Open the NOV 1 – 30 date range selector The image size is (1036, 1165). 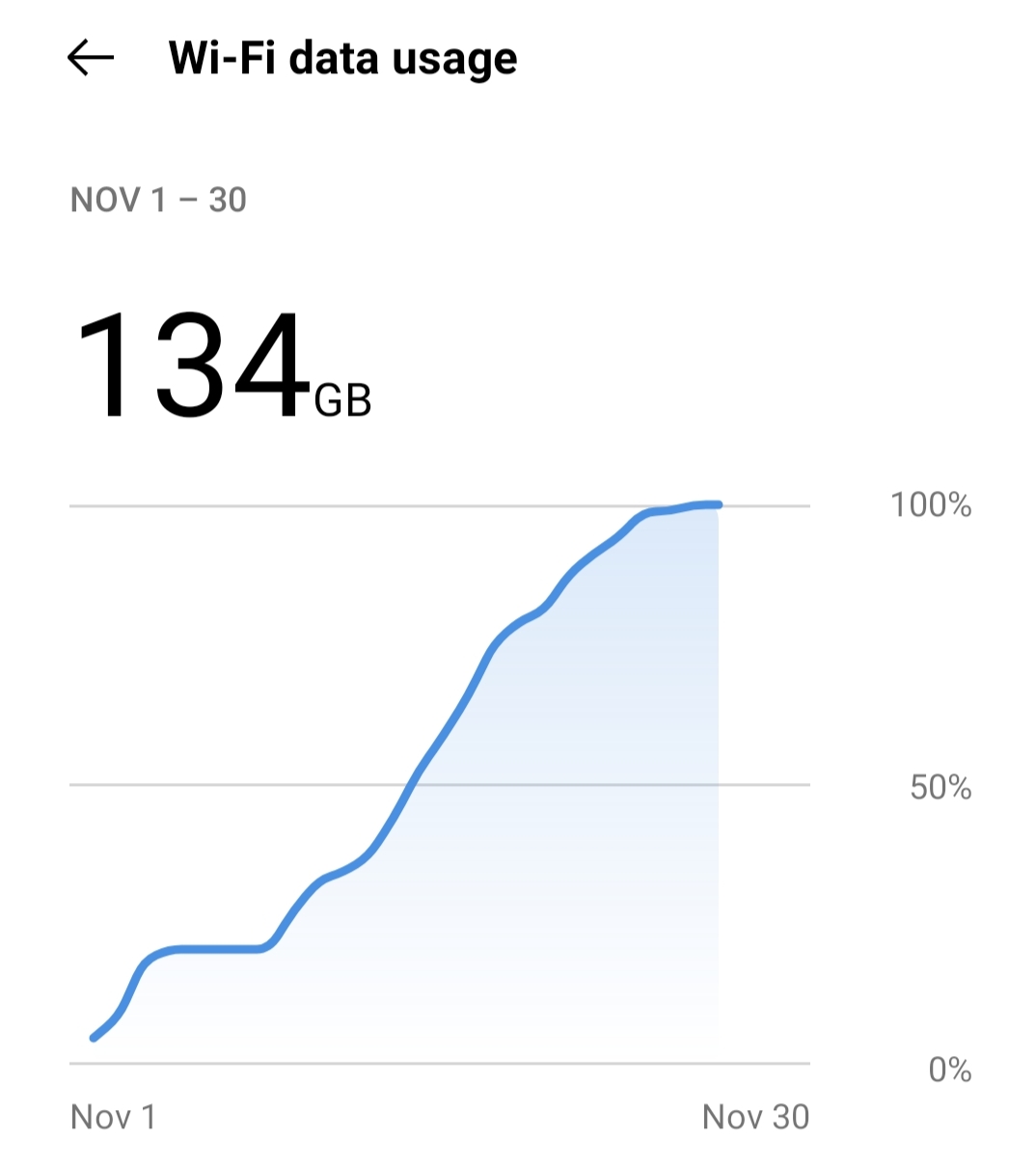(159, 200)
